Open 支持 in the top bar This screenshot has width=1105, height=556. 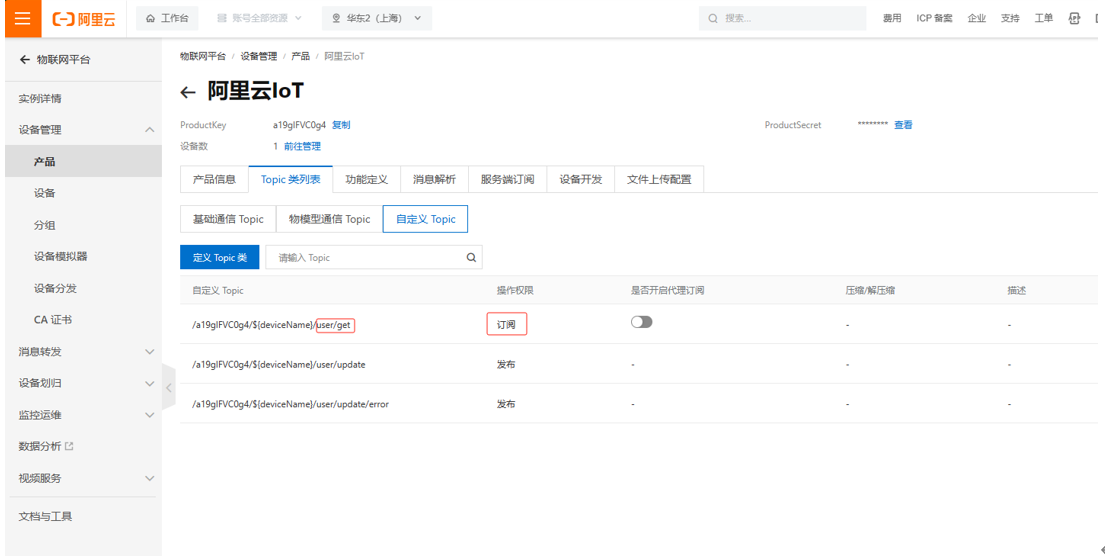coord(1010,18)
